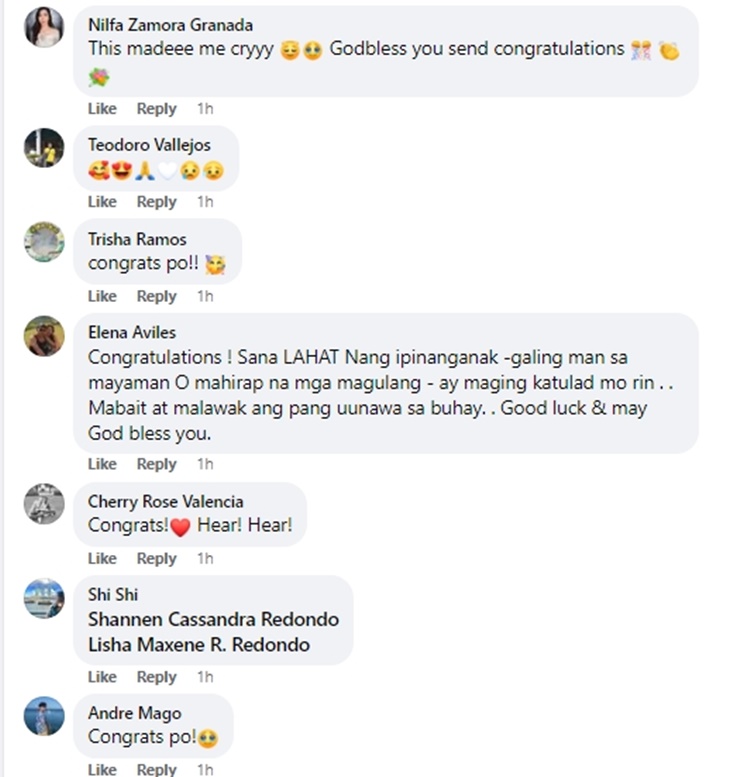Open Teodoro Vallejos' profile avatar
The height and width of the screenshot is (777, 750).
(44, 148)
